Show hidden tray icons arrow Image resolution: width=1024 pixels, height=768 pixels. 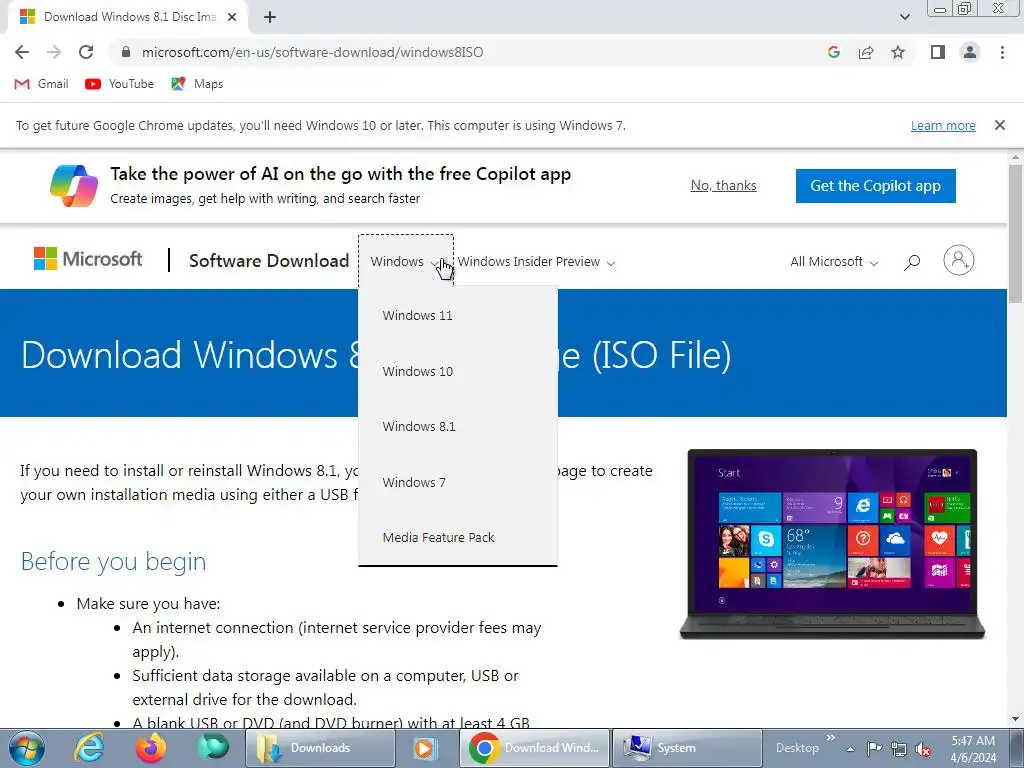(850, 749)
